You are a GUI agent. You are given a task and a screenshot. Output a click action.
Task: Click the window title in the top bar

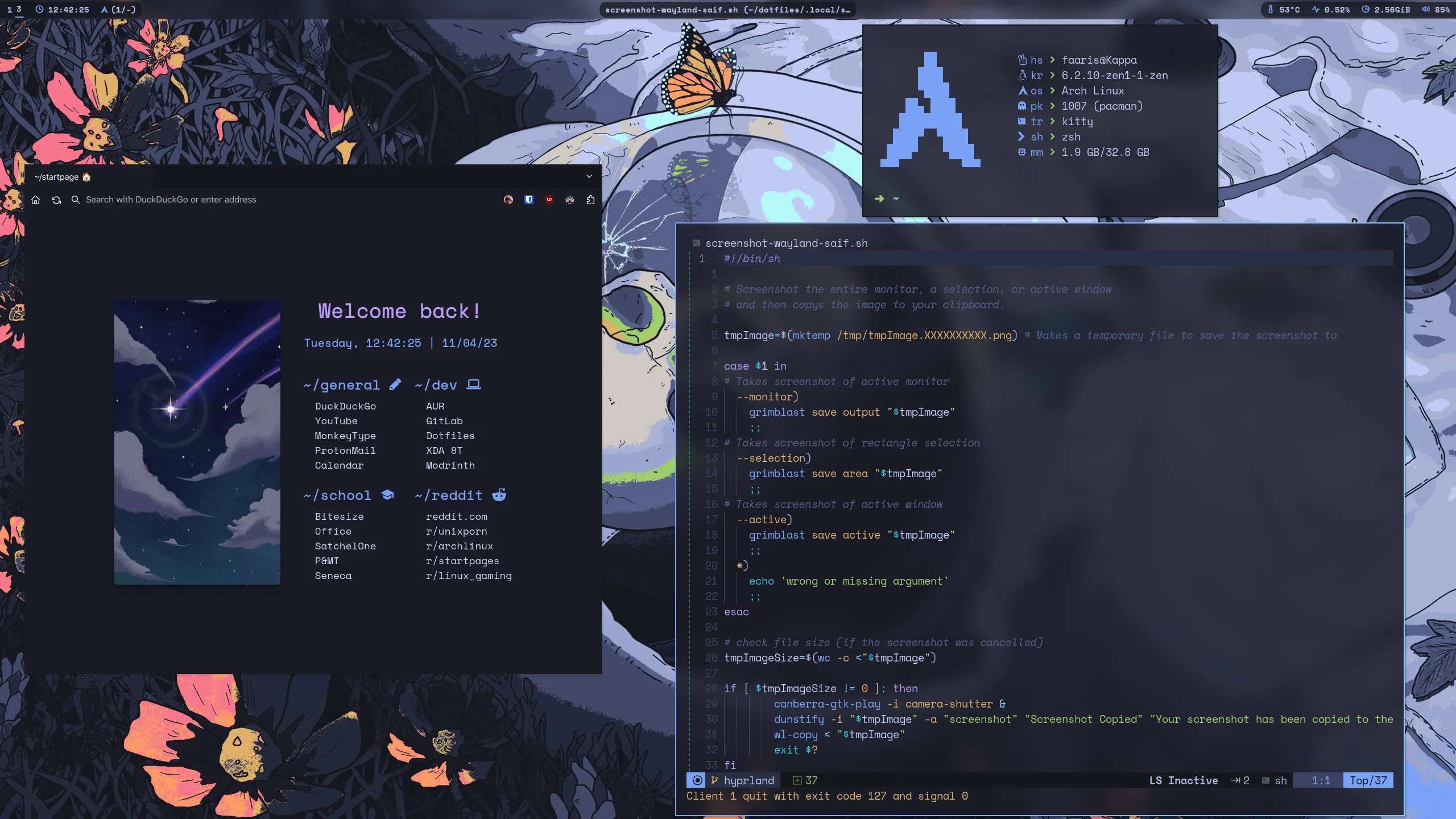(727, 10)
